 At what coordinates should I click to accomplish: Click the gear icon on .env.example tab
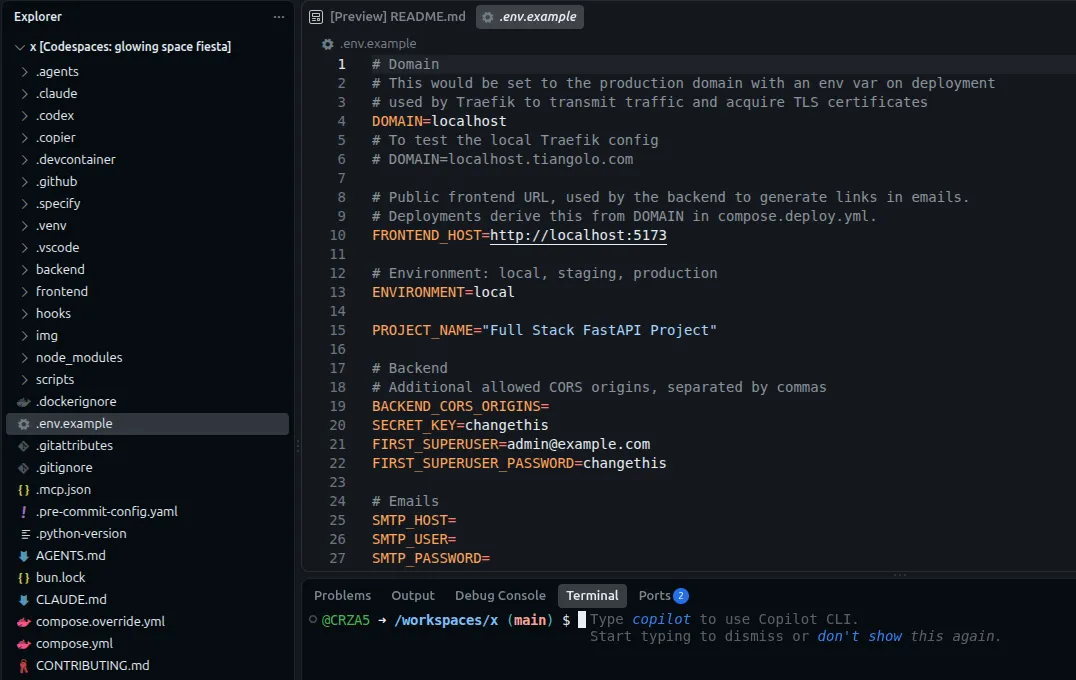(487, 17)
